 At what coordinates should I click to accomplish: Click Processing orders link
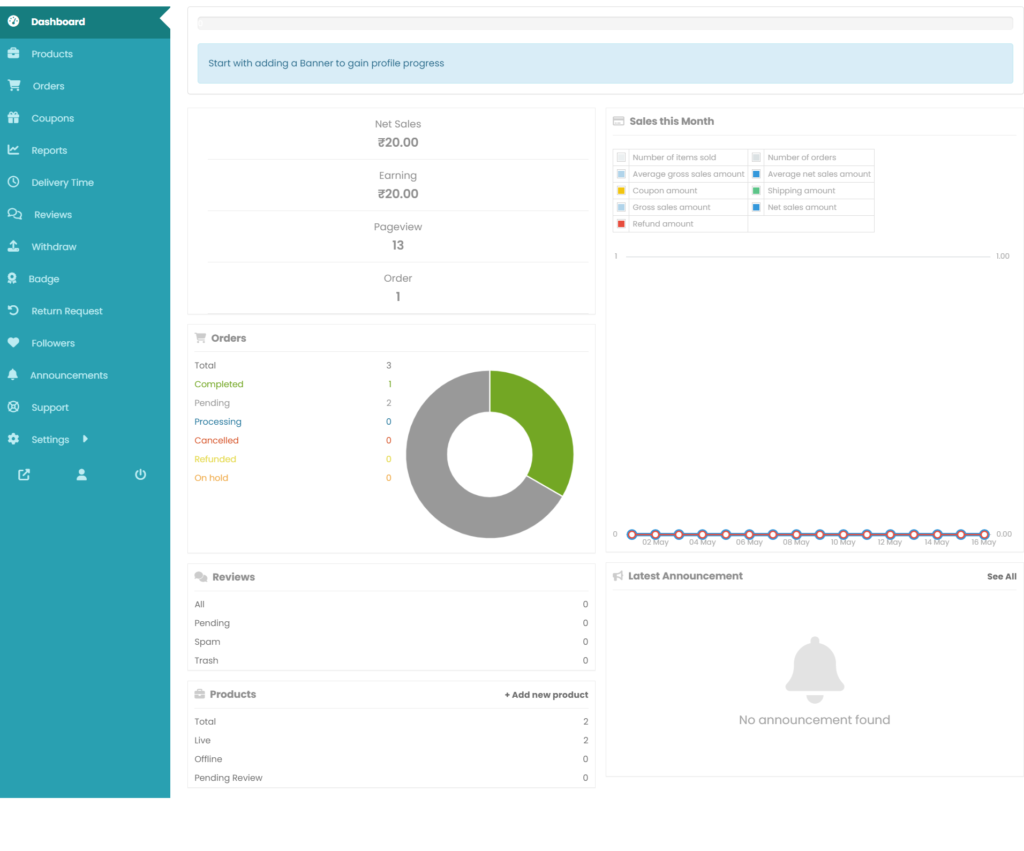[217, 422]
